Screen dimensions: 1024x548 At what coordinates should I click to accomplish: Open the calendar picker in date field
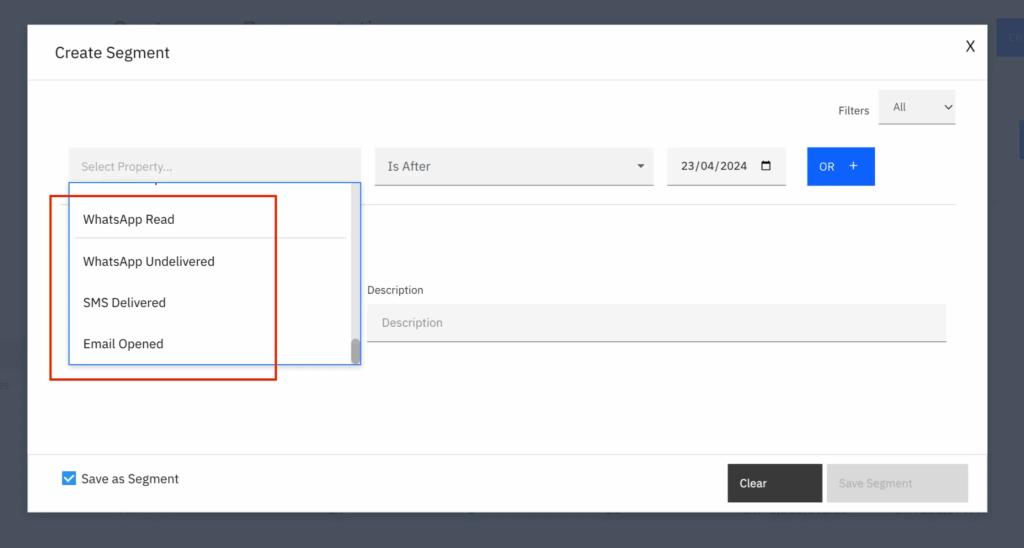766,166
